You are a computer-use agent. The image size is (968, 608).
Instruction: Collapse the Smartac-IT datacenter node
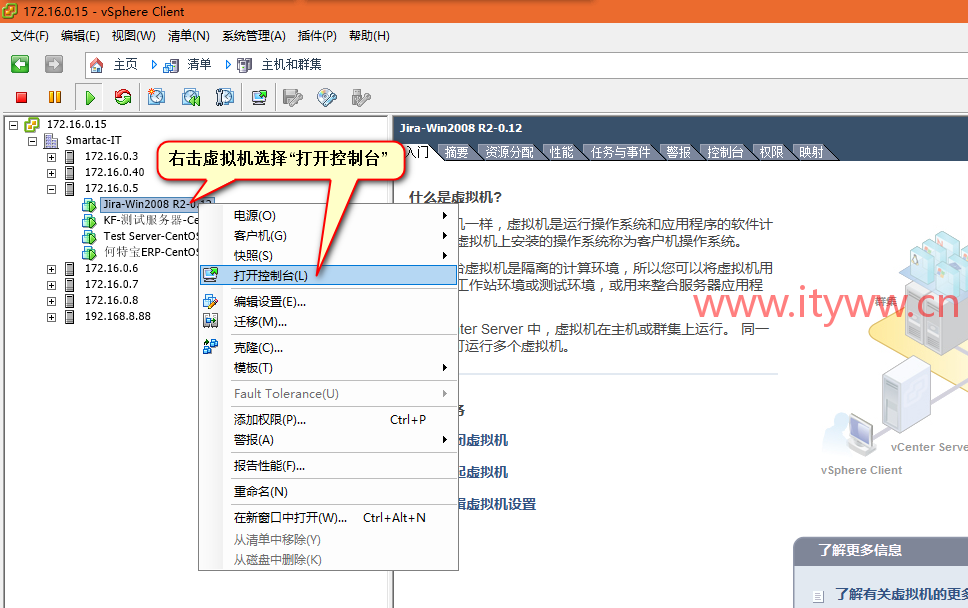coord(33,141)
